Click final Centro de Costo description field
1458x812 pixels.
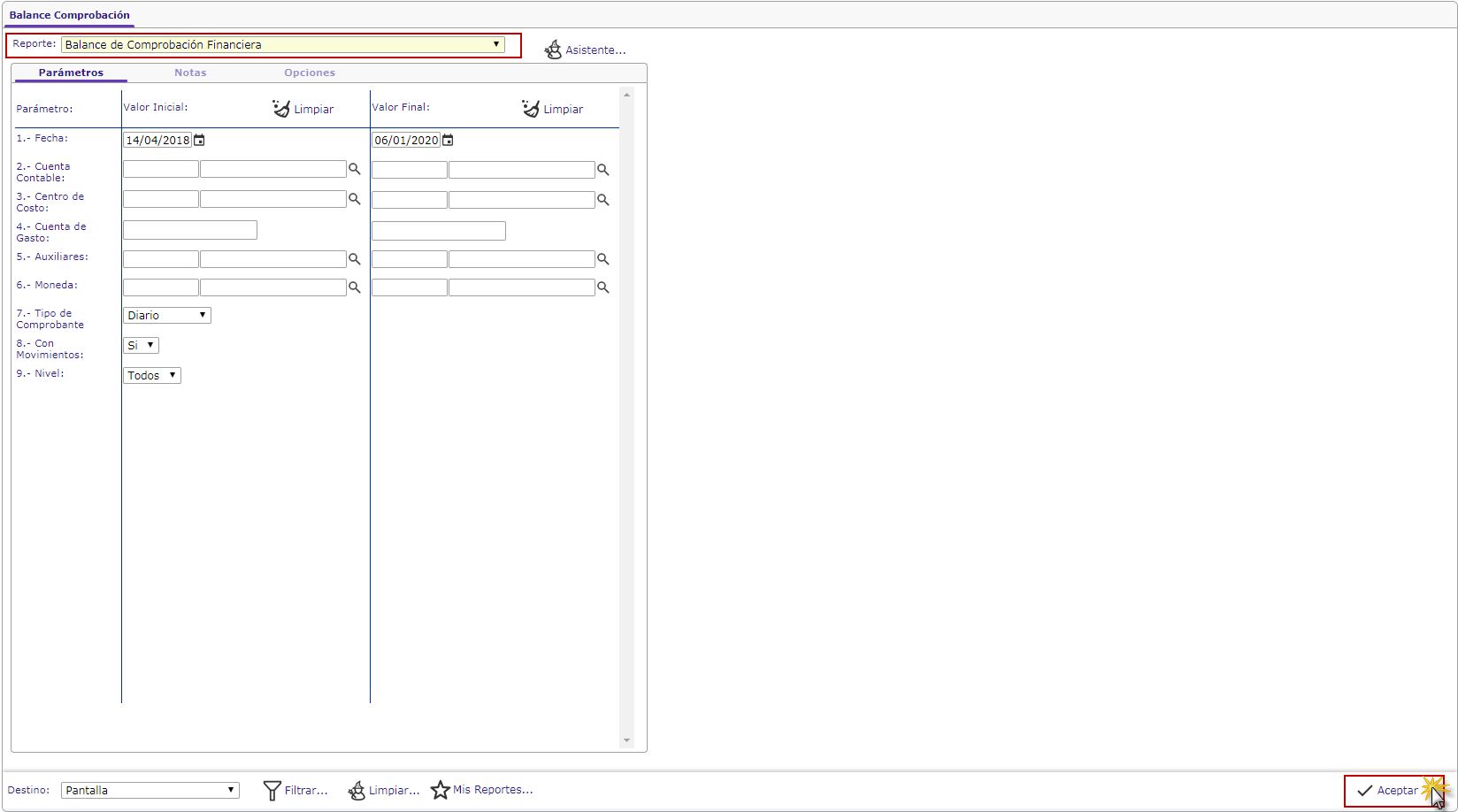(522, 200)
